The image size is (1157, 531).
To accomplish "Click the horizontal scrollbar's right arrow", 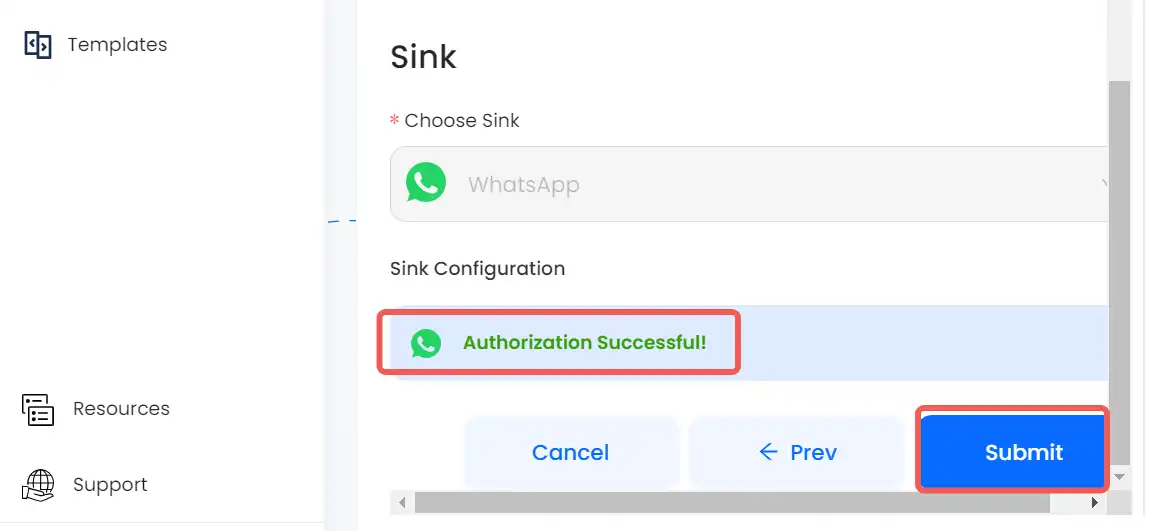I will coord(1095,503).
